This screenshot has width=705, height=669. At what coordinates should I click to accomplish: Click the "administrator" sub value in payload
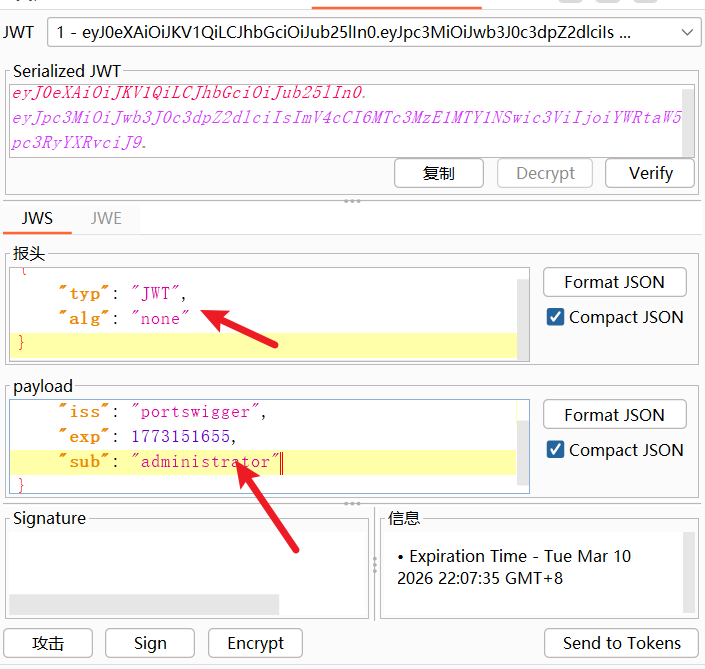pos(205,462)
